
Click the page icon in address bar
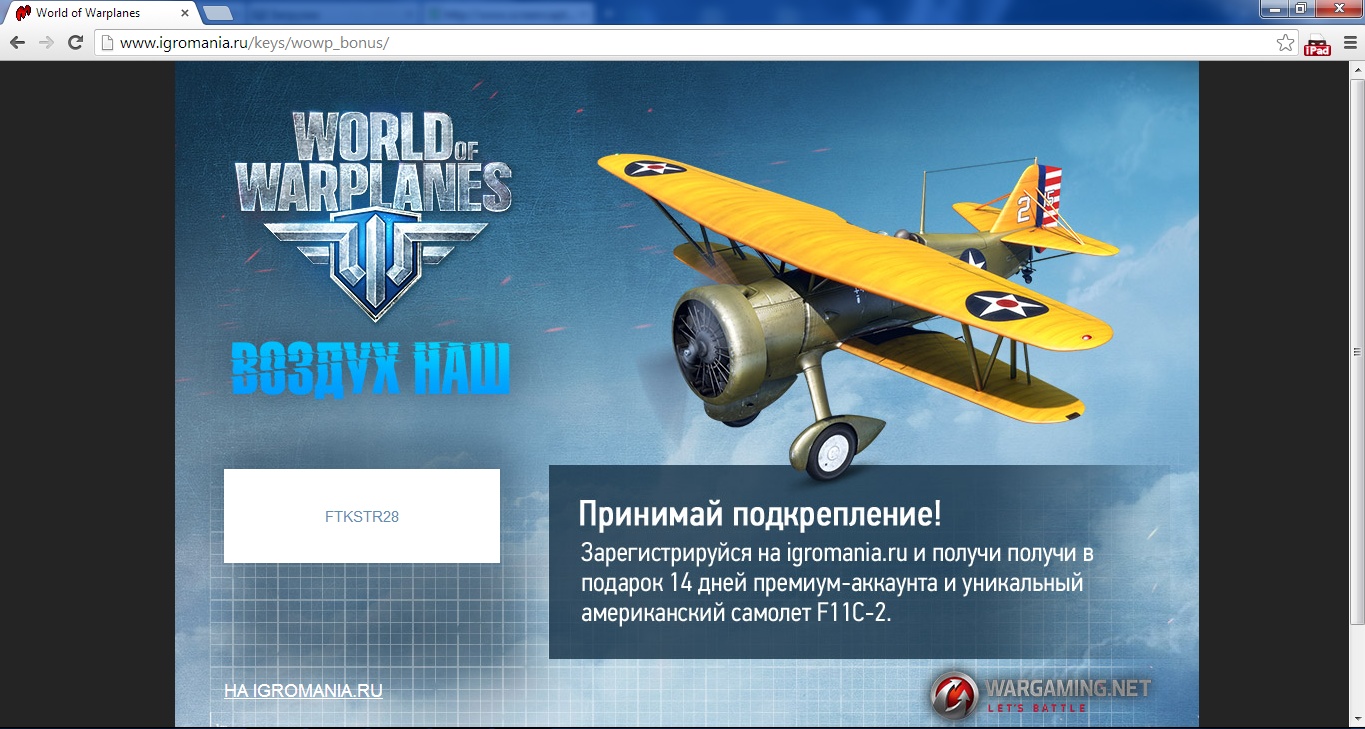pyautogui.click(x=106, y=43)
